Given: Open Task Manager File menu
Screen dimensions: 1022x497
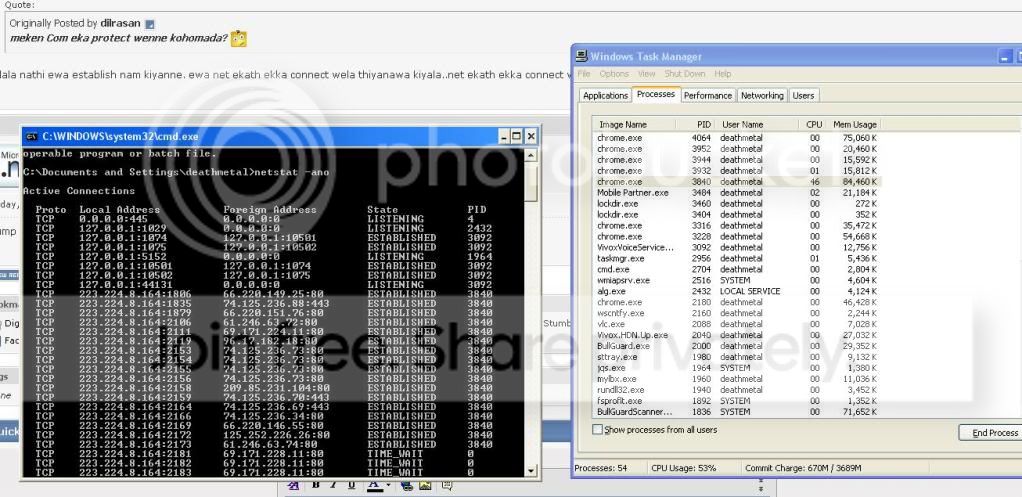Looking at the screenshot, I should point(583,74).
